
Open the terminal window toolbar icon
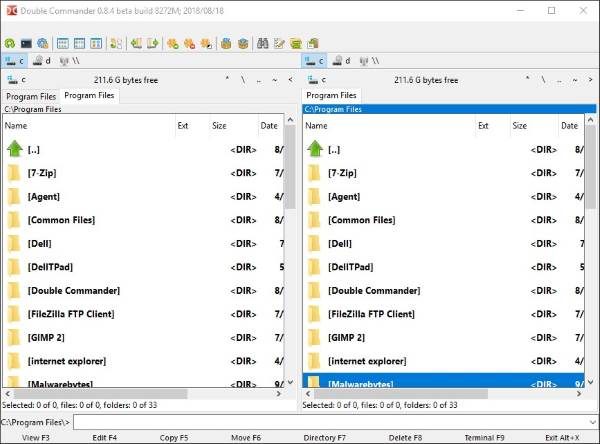pyautogui.click(x=26, y=43)
